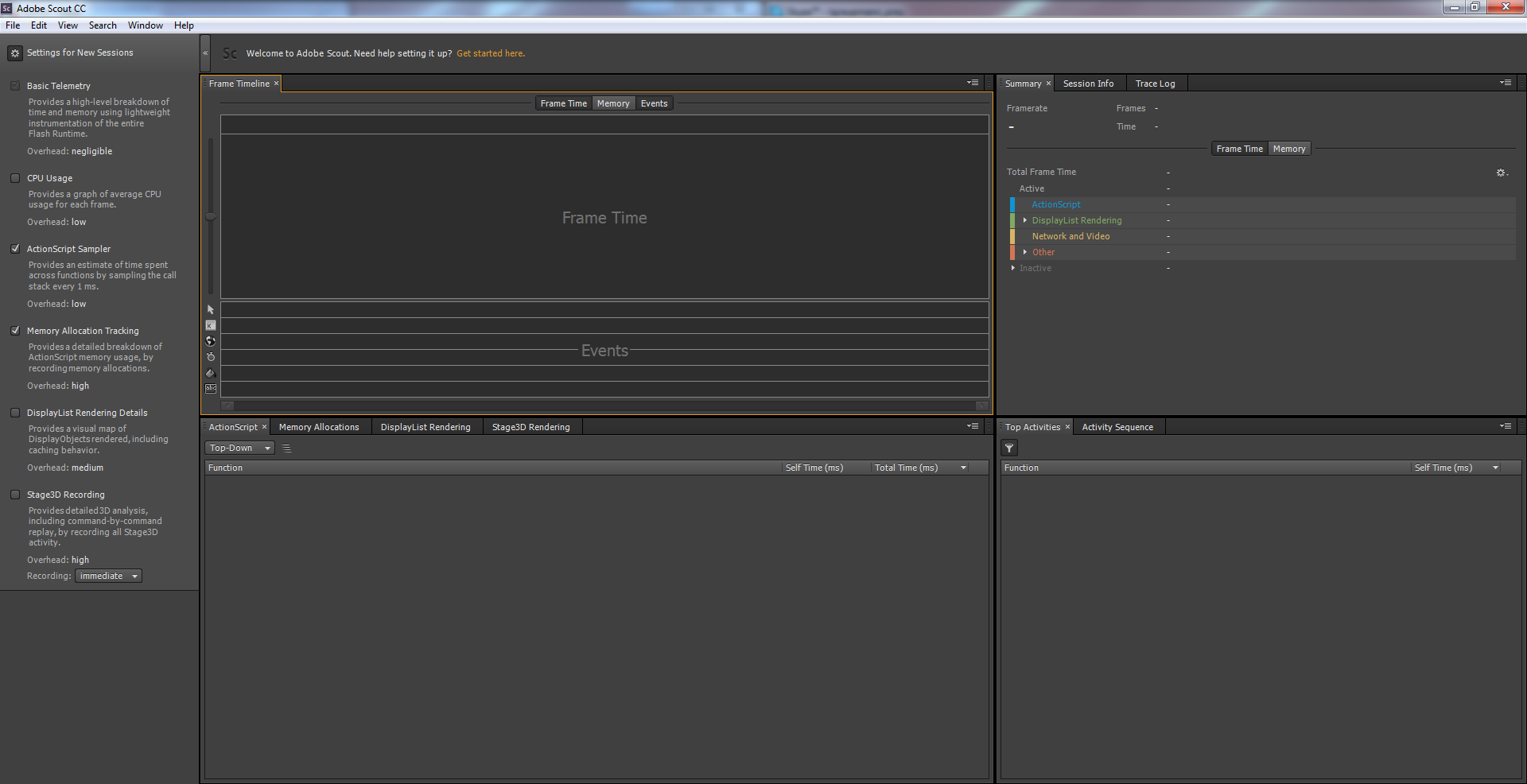The width and height of the screenshot is (1527, 784).
Task: Expand the DisplayList Rendering row
Action: pyautogui.click(x=1024, y=220)
